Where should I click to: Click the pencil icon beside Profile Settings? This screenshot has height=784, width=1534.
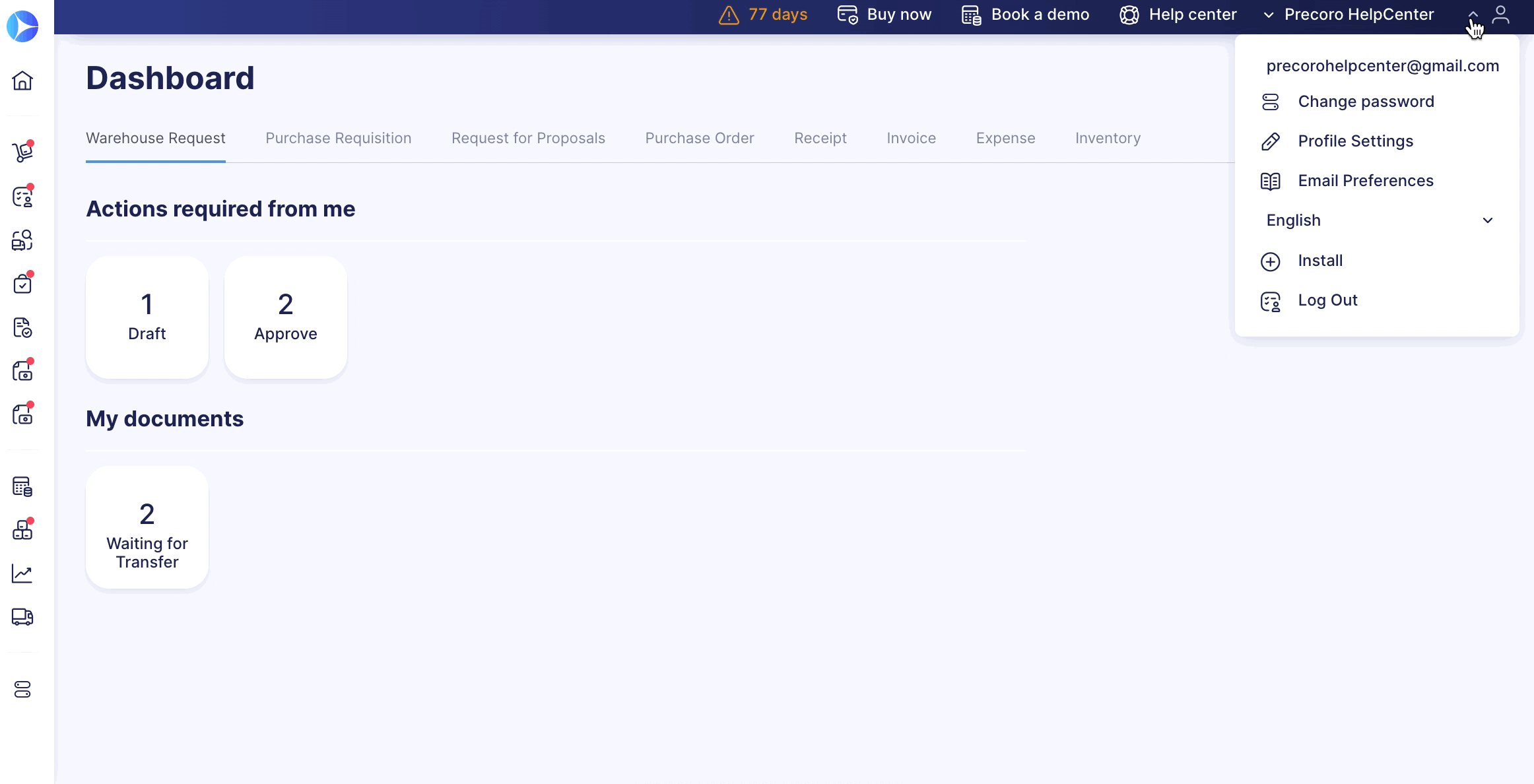tap(1271, 141)
